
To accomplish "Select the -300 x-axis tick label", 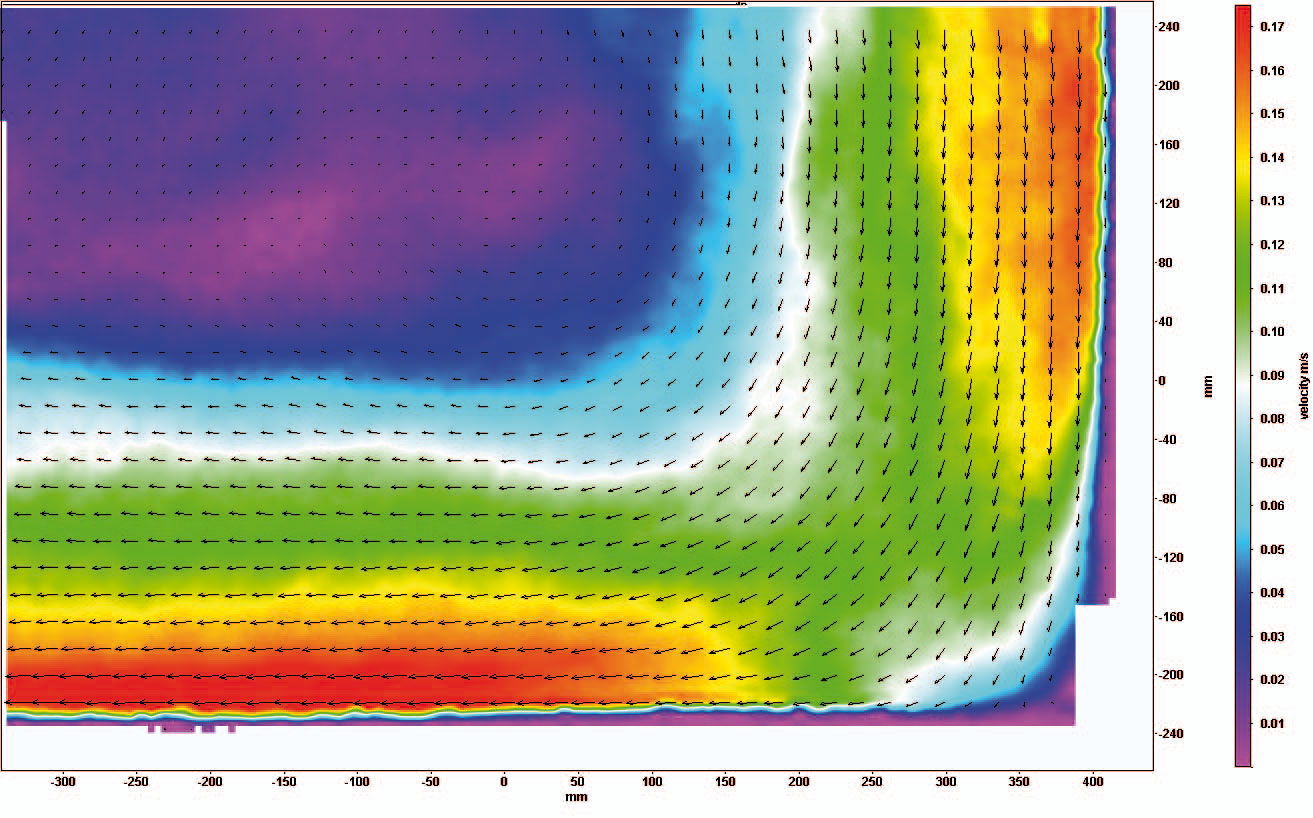I will 63,782.
